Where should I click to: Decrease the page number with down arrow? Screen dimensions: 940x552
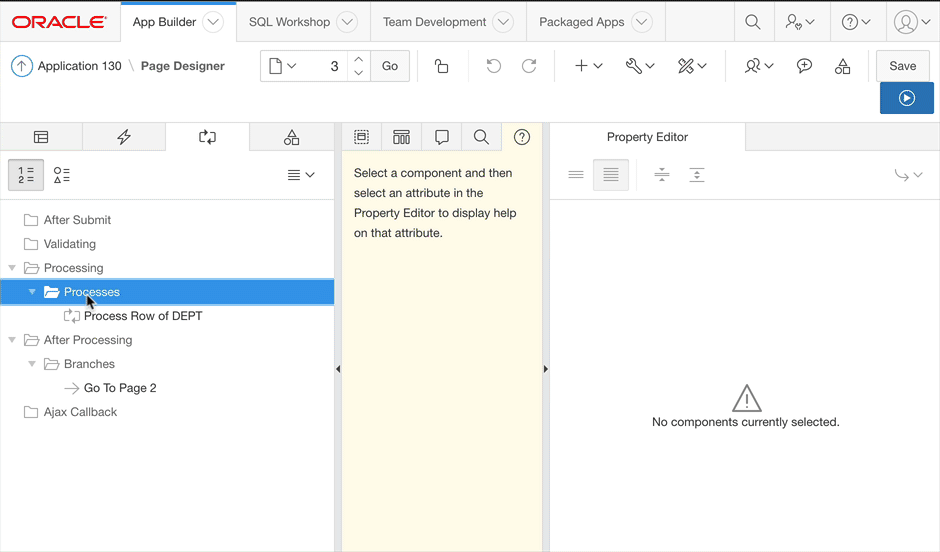tap(358, 73)
